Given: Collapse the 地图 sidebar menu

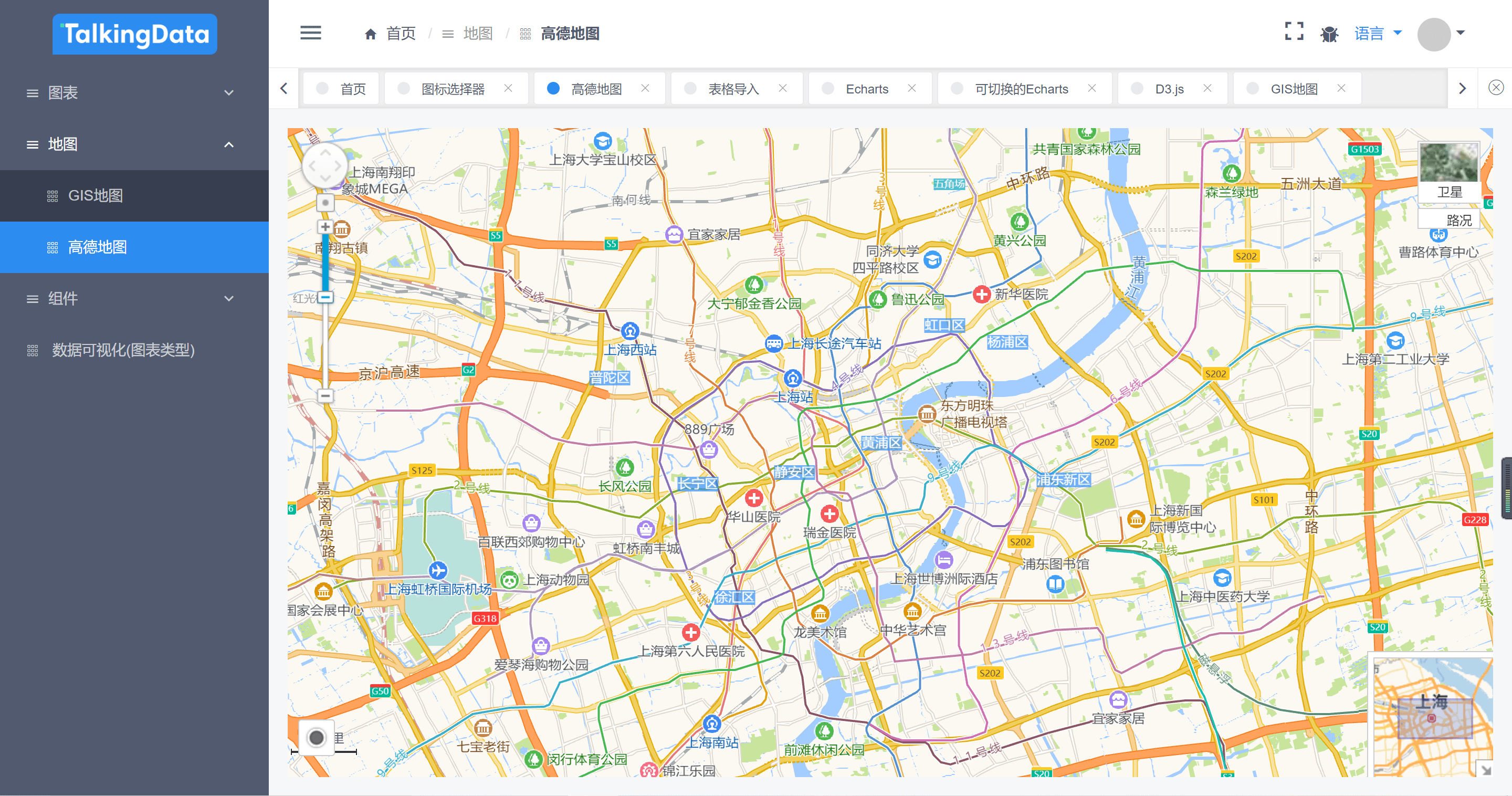Looking at the screenshot, I should (134, 144).
